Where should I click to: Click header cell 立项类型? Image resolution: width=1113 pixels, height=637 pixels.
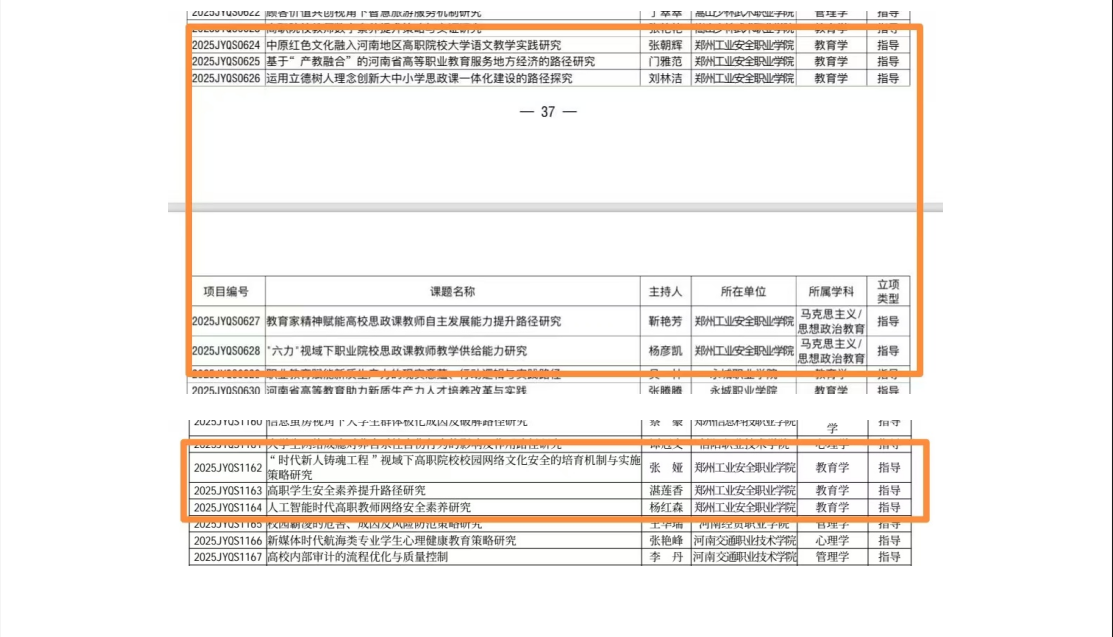tap(888, 291)
